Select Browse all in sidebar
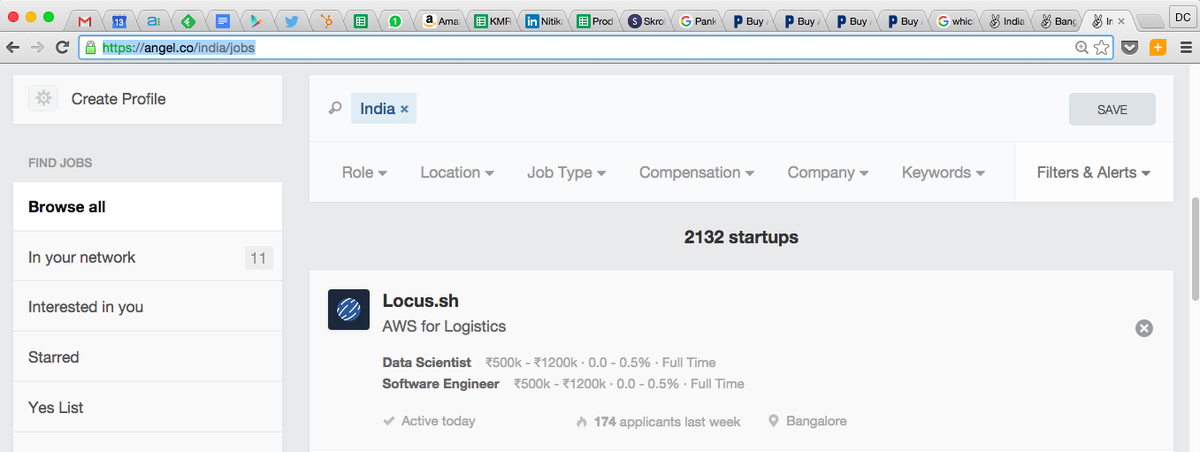Viewport: 1200px width, 452px height. (x=148, y=207)
